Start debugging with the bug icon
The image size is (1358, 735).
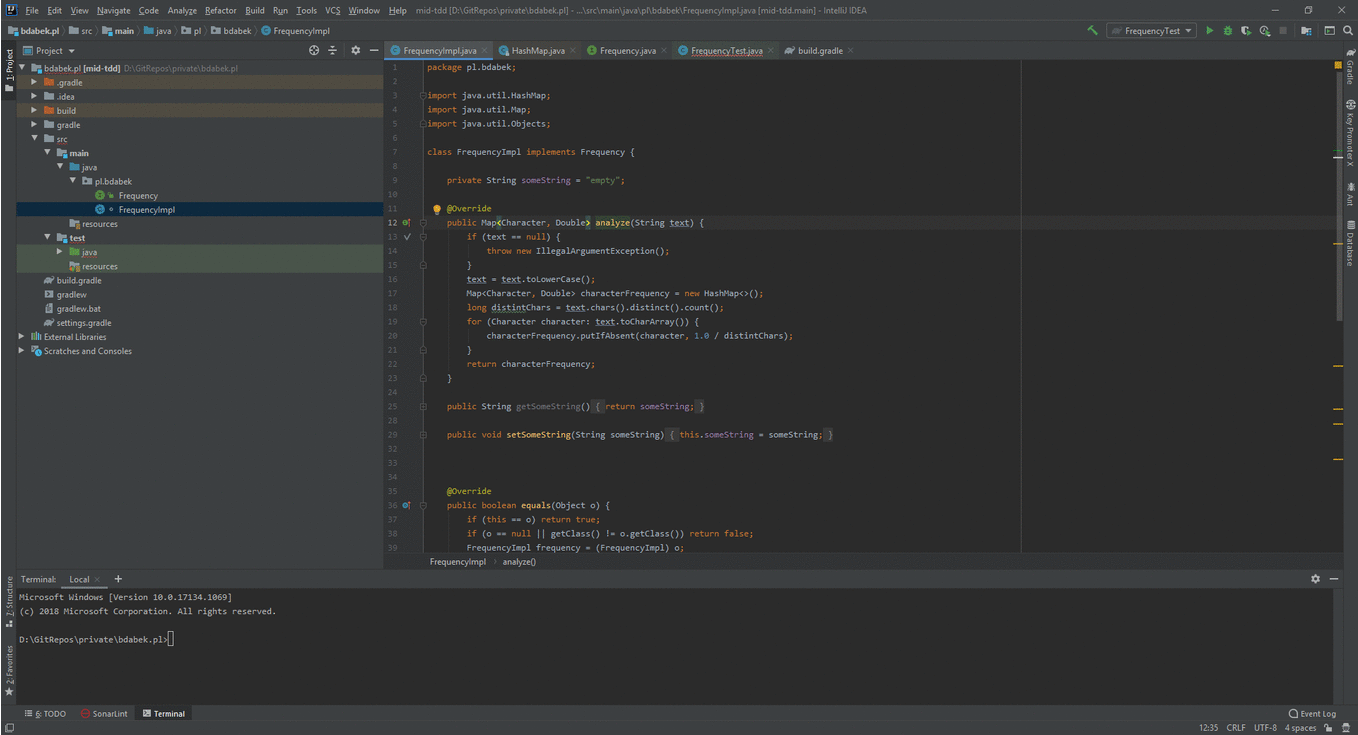point(1228,31)
